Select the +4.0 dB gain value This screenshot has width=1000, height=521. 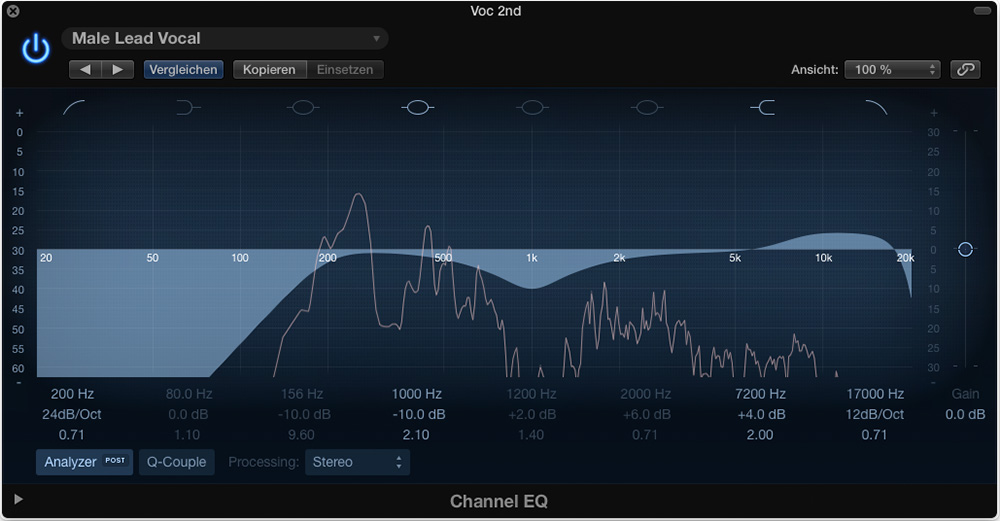(x=761, y=415)
